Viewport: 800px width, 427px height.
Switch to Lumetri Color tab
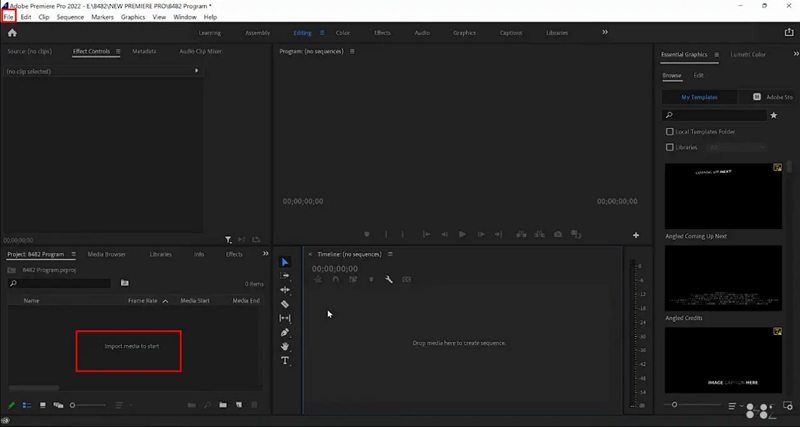748,55
